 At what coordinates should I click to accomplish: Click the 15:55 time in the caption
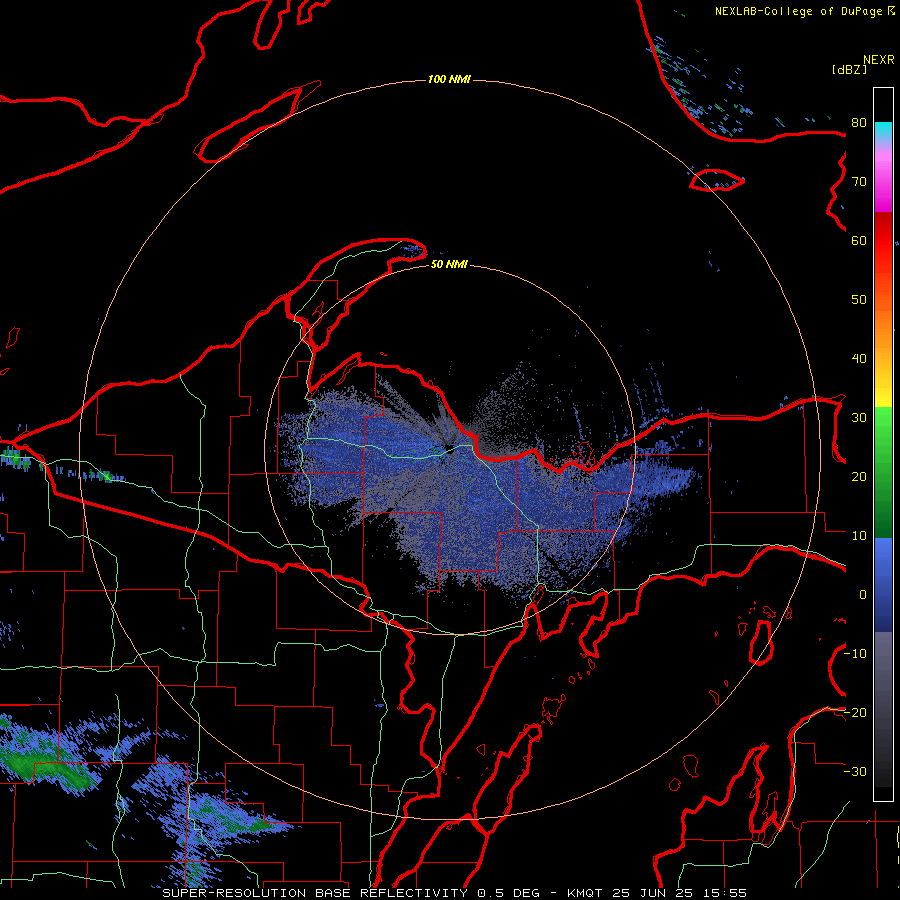(x=726, y=893)
